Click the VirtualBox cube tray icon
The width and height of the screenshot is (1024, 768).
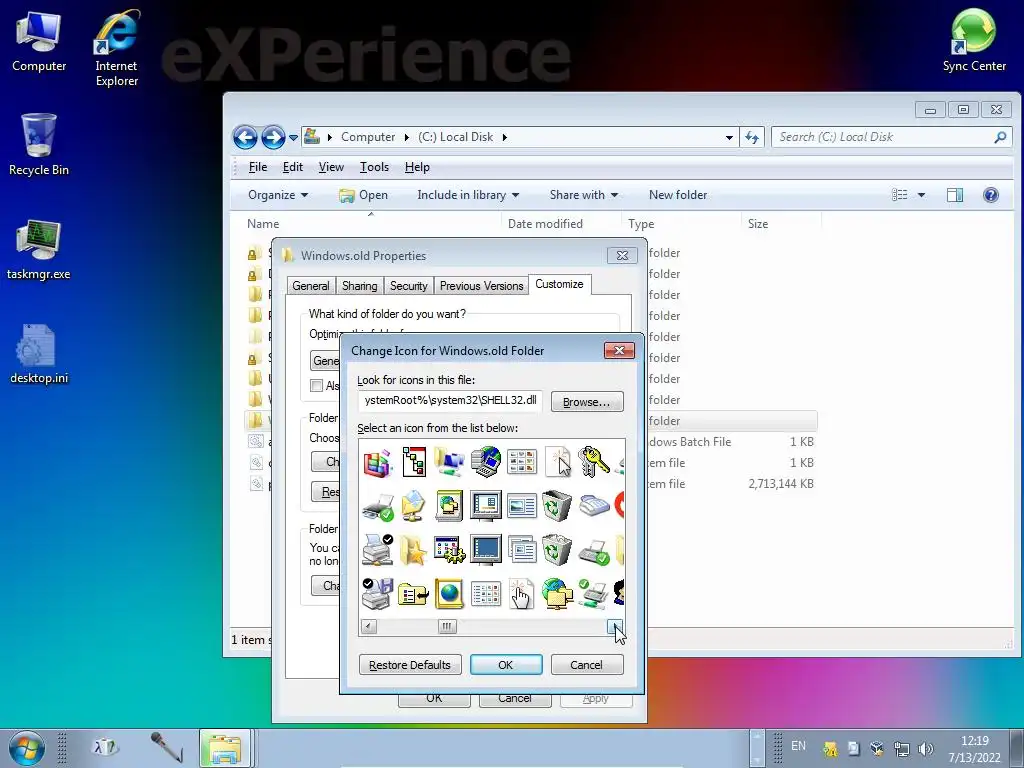point(878,749)
